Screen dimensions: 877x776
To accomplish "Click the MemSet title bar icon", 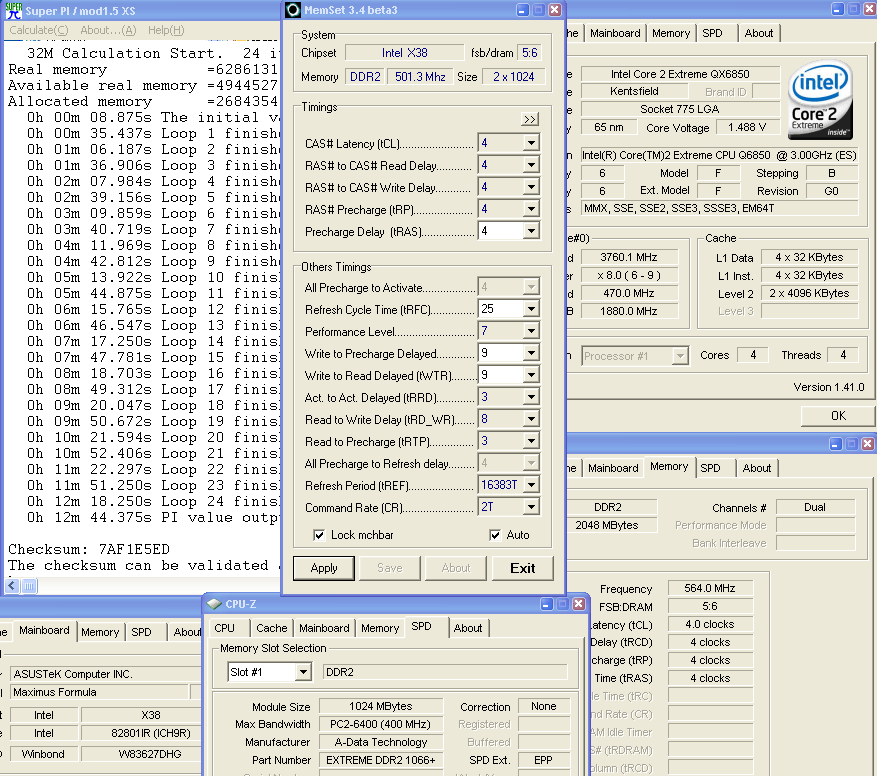I will [x=293, y=10].
